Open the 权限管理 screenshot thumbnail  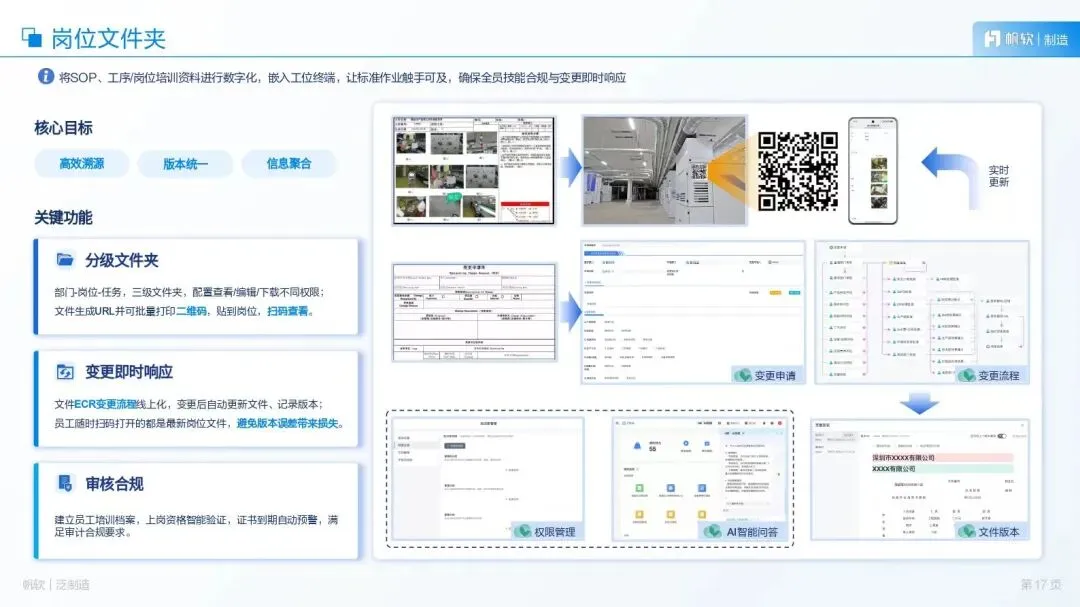pyautogui.click(x=488, y=478)
